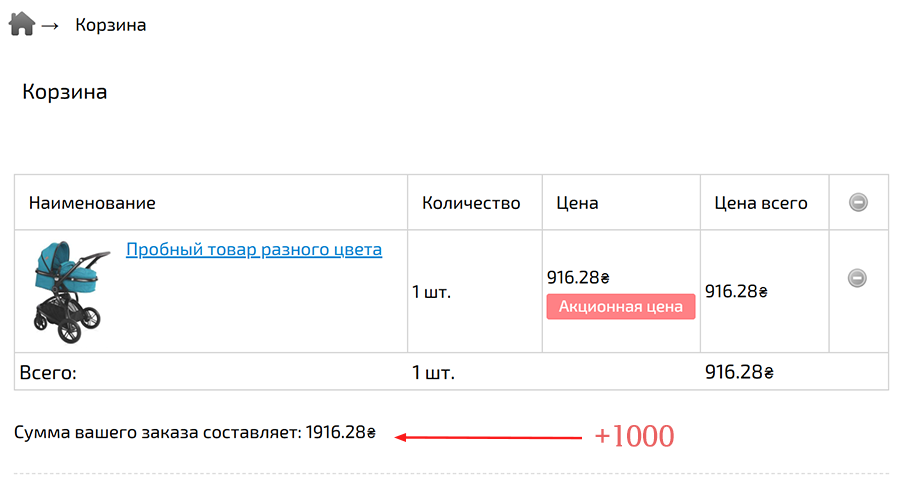
Task: Click the Наименование column header
Action: (92, 203)
